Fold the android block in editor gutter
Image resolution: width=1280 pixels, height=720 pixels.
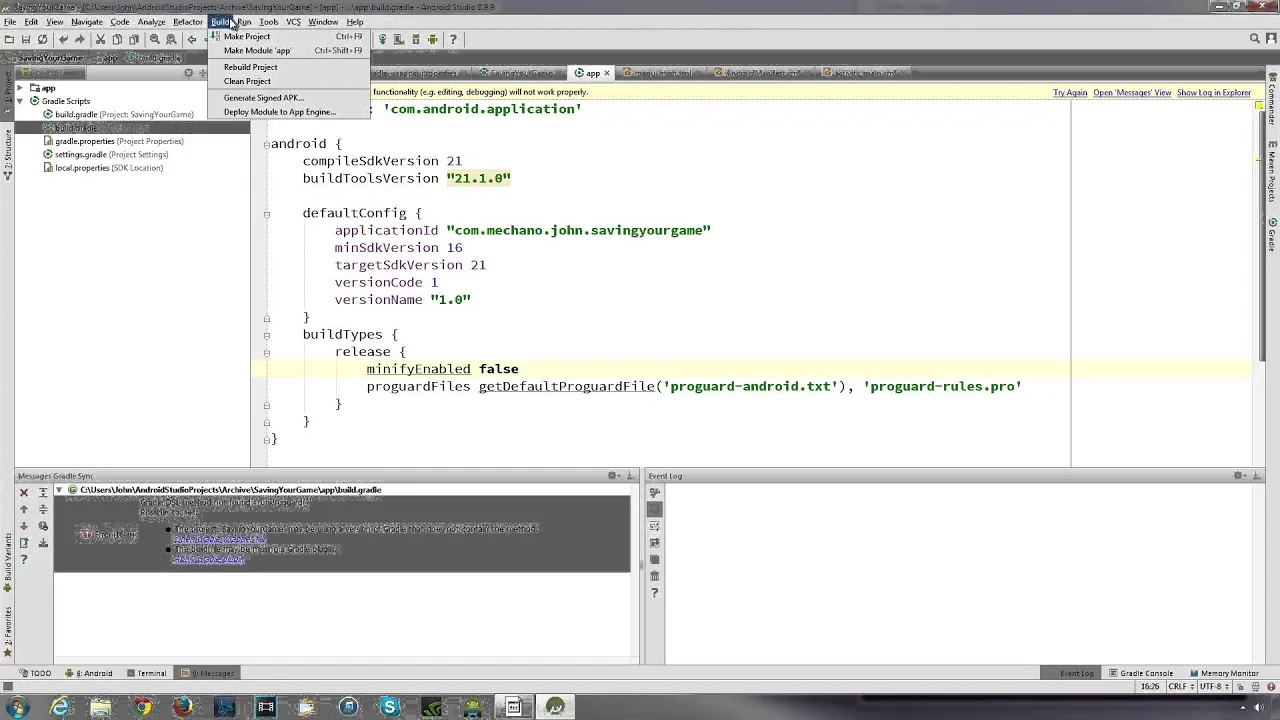(267, 144)
